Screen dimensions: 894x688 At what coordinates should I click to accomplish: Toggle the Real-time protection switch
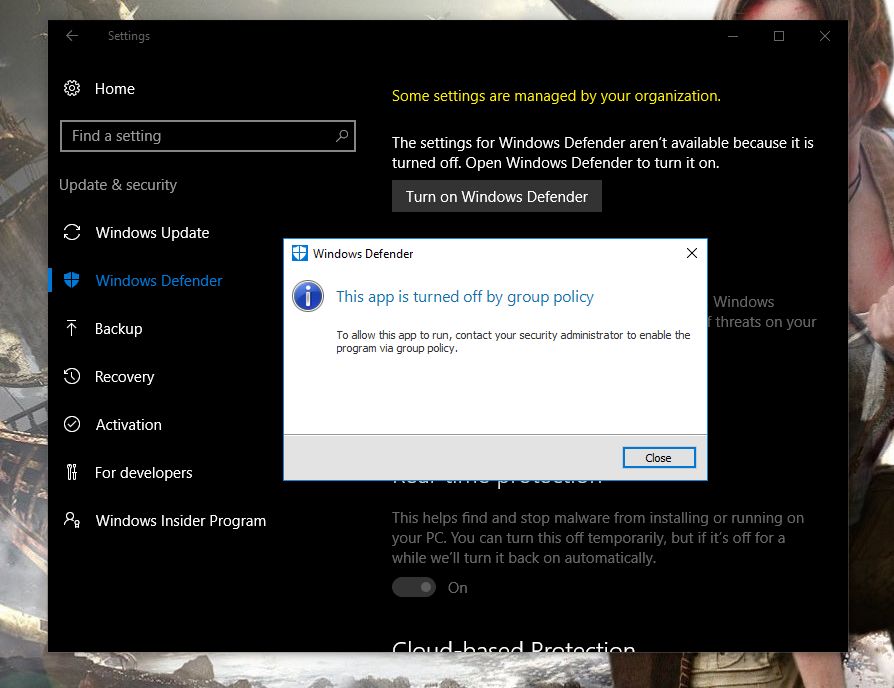point(414,587)
